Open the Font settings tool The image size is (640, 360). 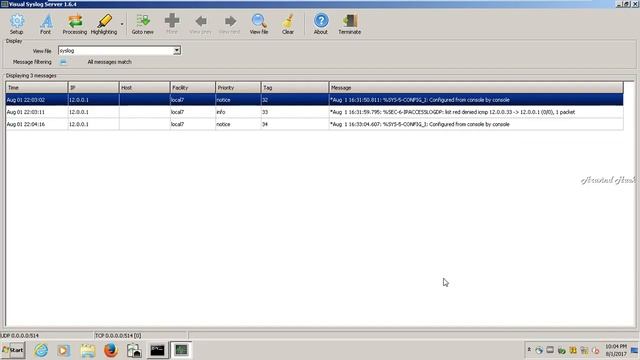click(45, 24)
